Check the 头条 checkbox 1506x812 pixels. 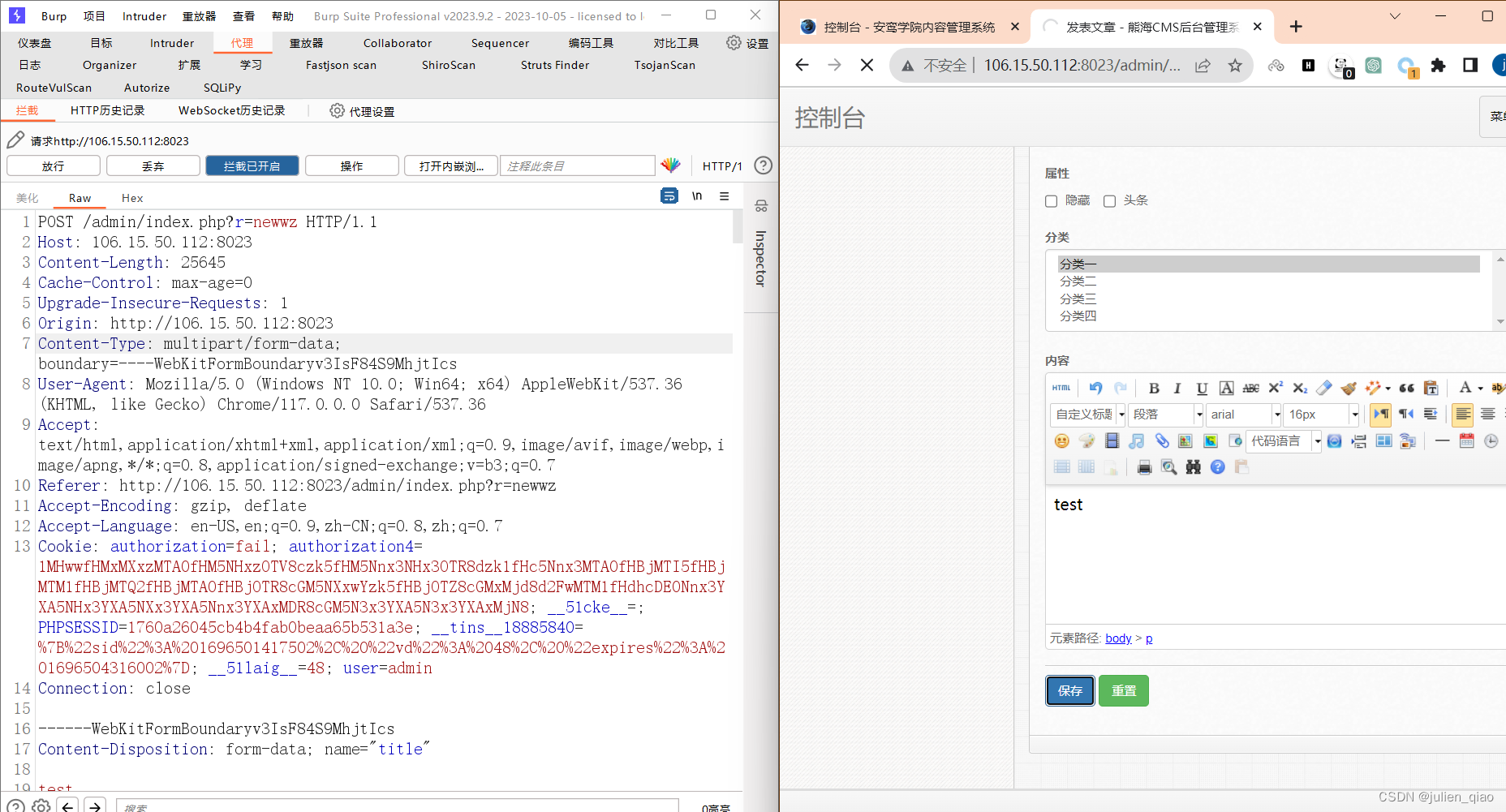[1109, 201]
